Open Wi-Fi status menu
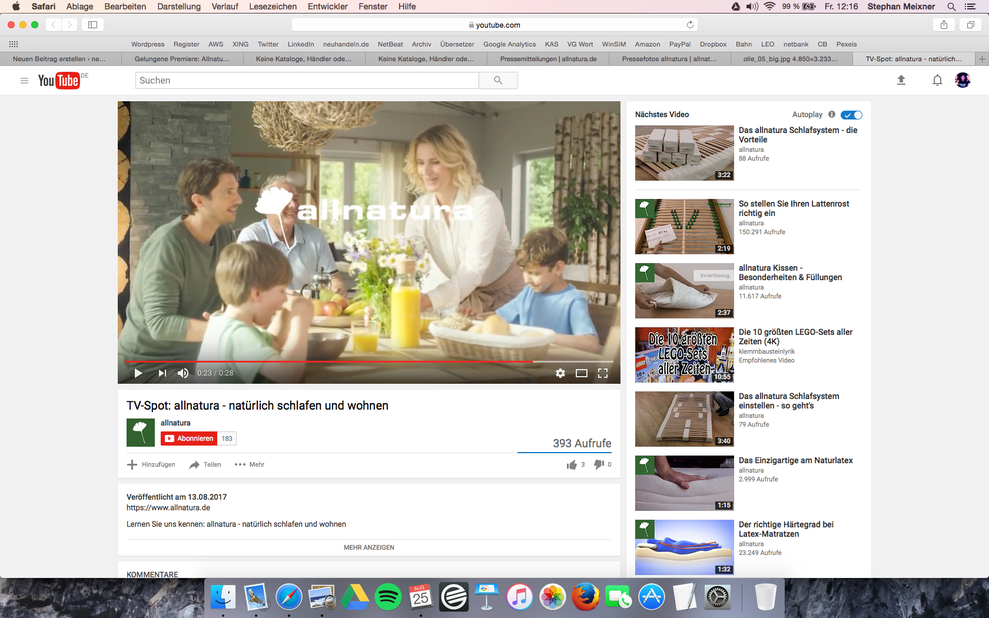The width and height of the screenshot is (989, 618). (x=770, y=6)
